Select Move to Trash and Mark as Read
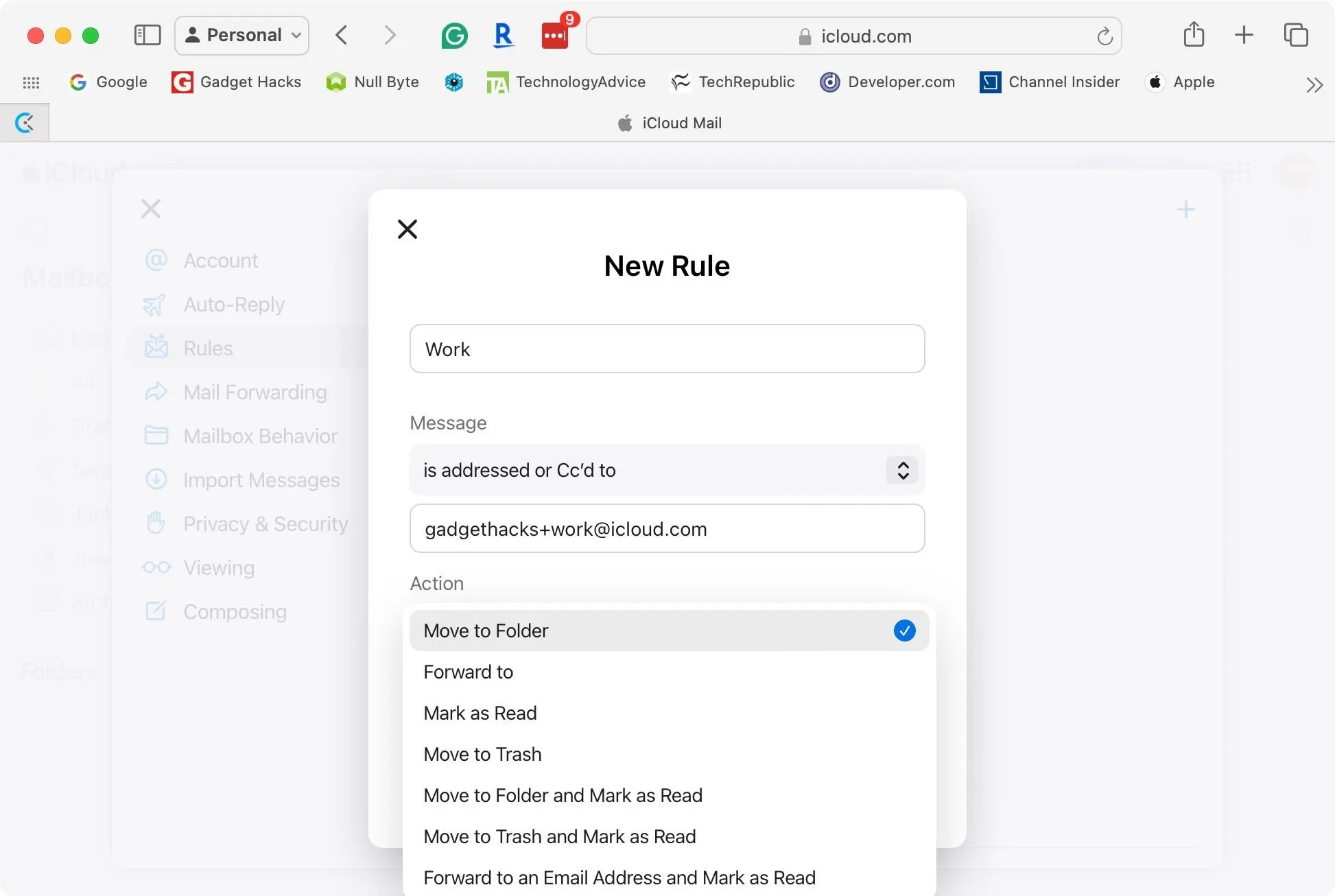 click(x=669, y=836)
